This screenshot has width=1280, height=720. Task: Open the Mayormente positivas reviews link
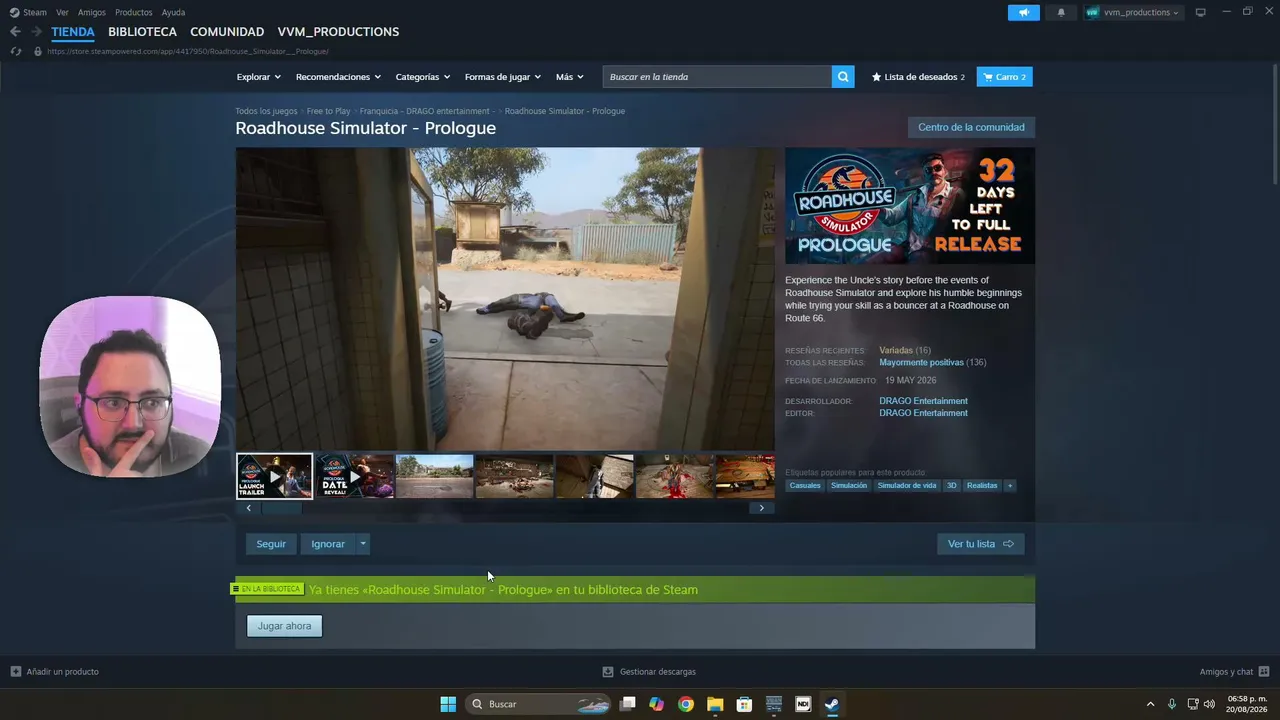[921, 362]
